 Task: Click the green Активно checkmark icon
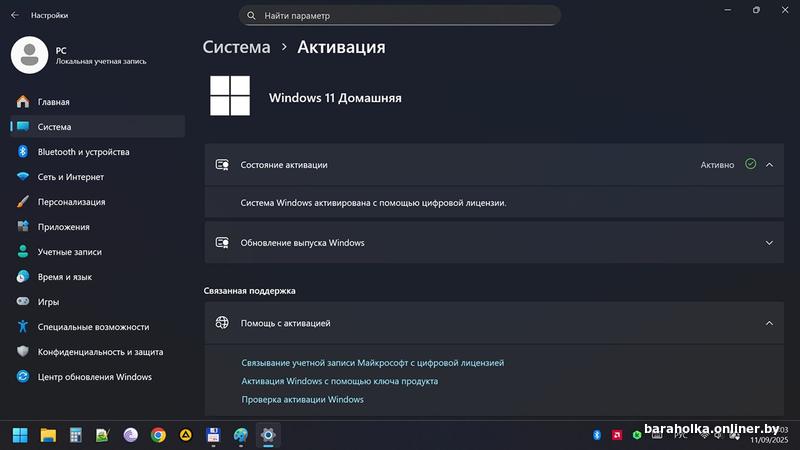(x=751, y=164)
